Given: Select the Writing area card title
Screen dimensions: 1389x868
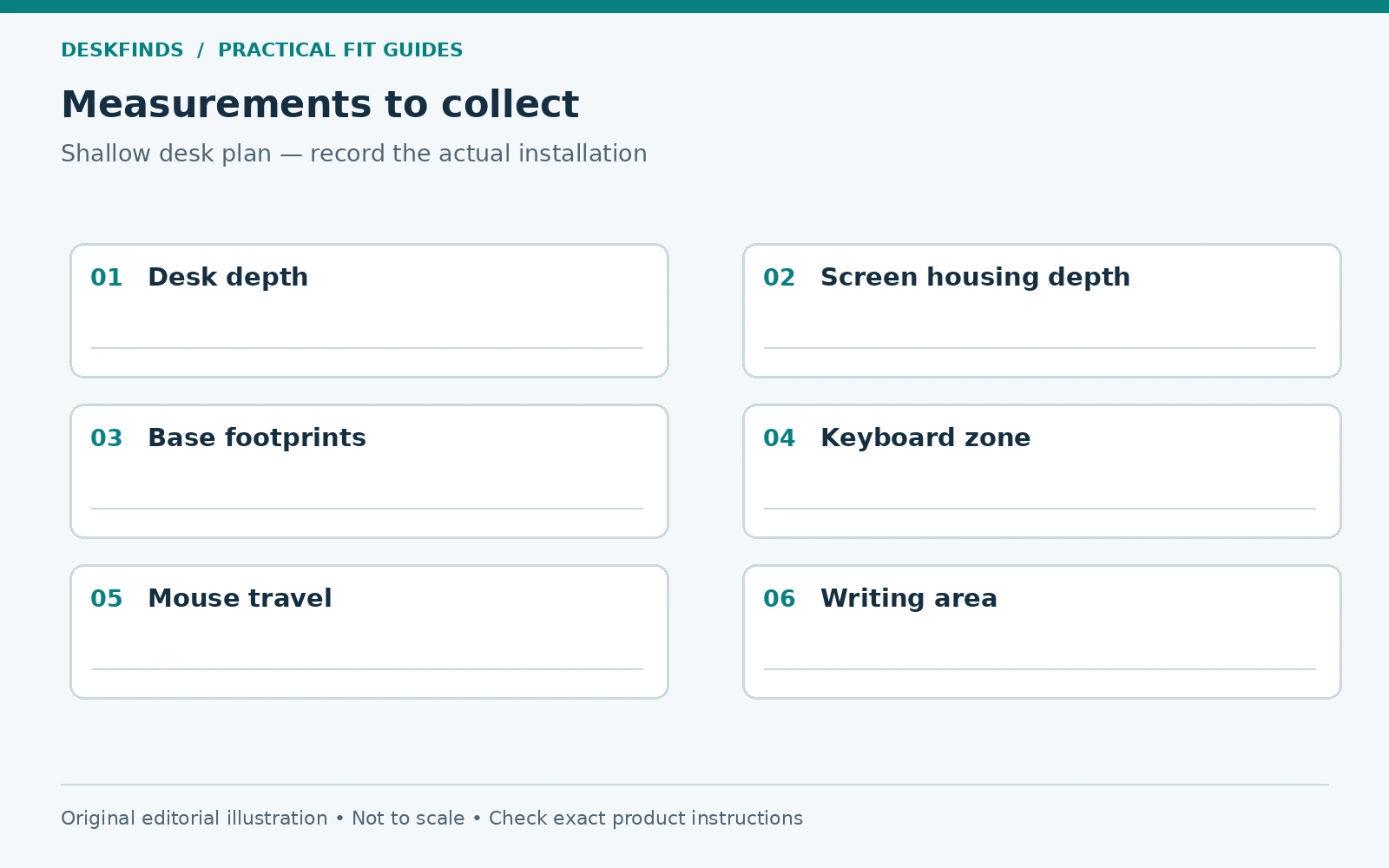Looking at the screenshot, I should coord(909,598).
